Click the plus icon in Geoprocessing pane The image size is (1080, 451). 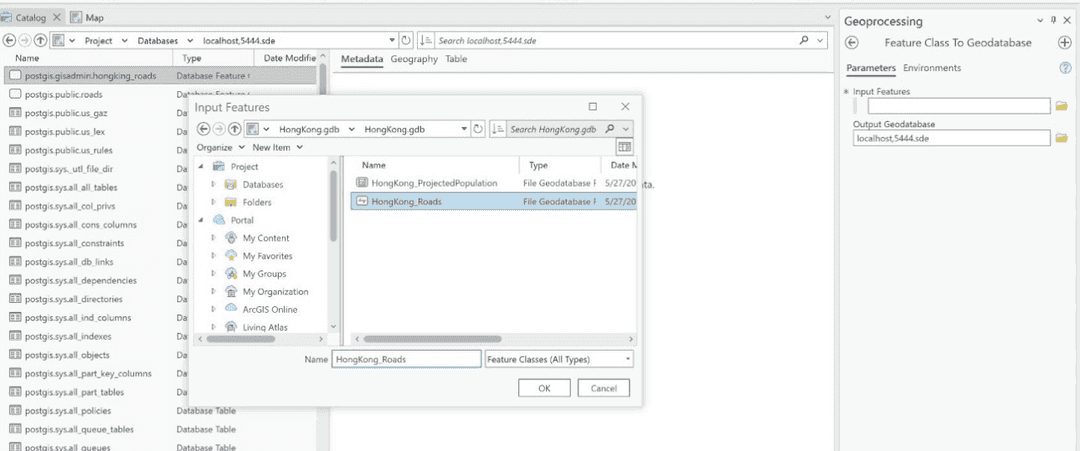click(1065, 42)
